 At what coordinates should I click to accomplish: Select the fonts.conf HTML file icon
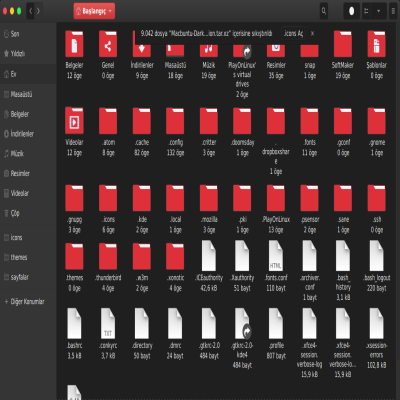point(276,256)
